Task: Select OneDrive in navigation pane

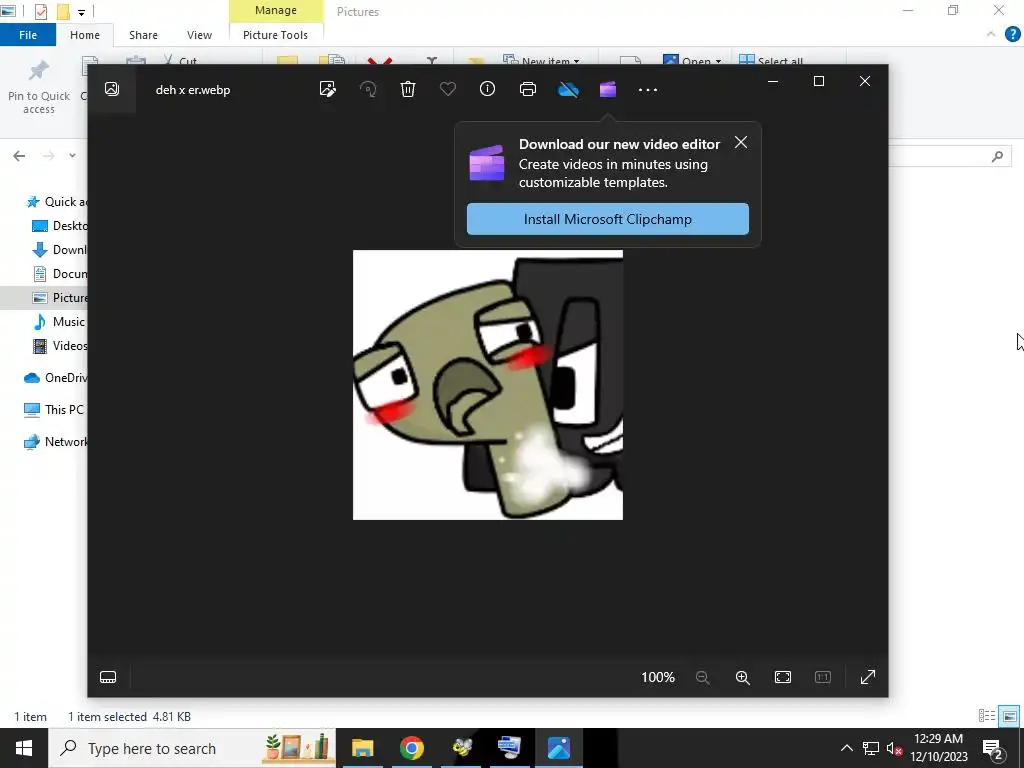Action: [x=56, y=378]
